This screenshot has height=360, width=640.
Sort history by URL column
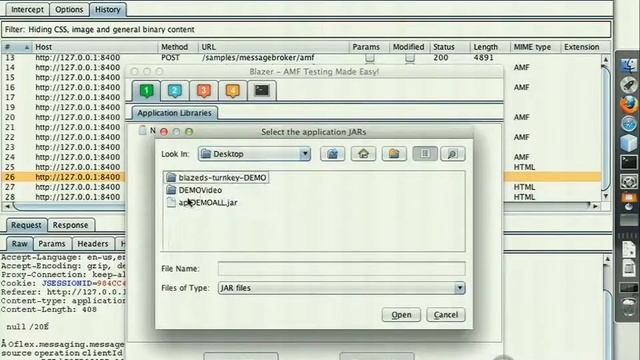273,47
